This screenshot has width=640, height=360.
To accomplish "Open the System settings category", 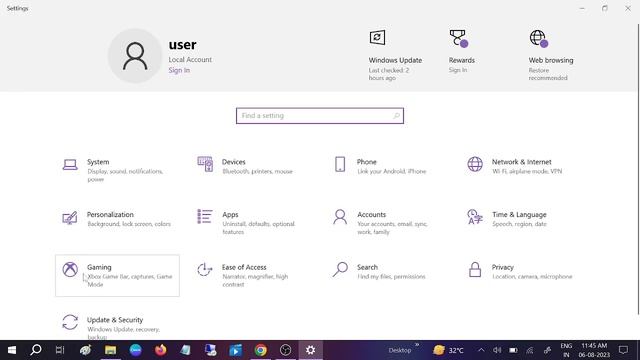I will click(x=117, y=170).
